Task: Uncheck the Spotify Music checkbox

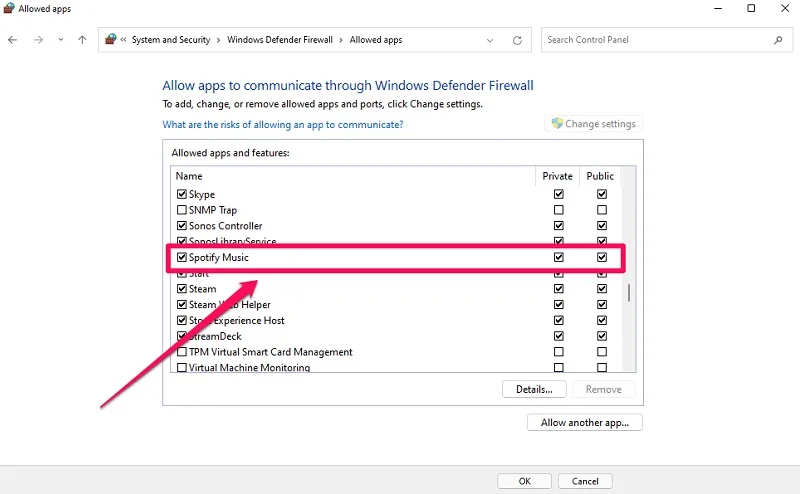Action: pos(182,257)
